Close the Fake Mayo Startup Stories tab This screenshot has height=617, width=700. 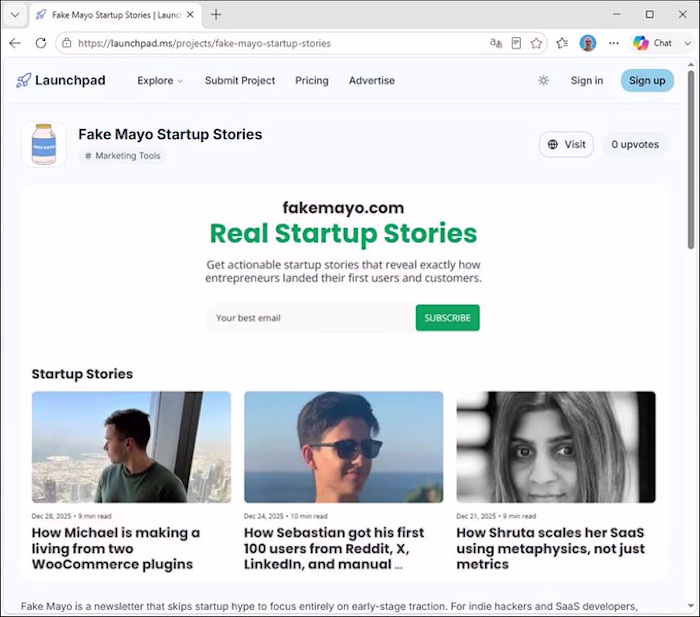[x=190, y=15]
